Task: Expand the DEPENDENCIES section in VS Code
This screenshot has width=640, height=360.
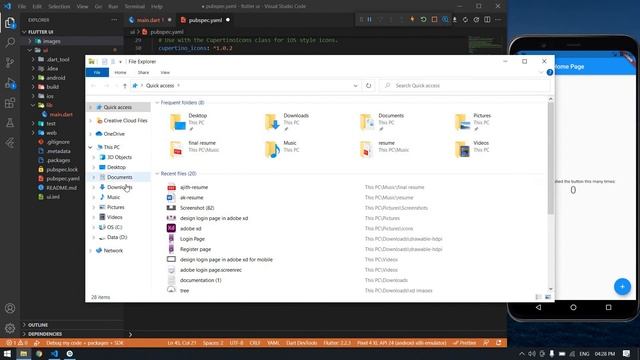Action: click(x=24, y=334)
